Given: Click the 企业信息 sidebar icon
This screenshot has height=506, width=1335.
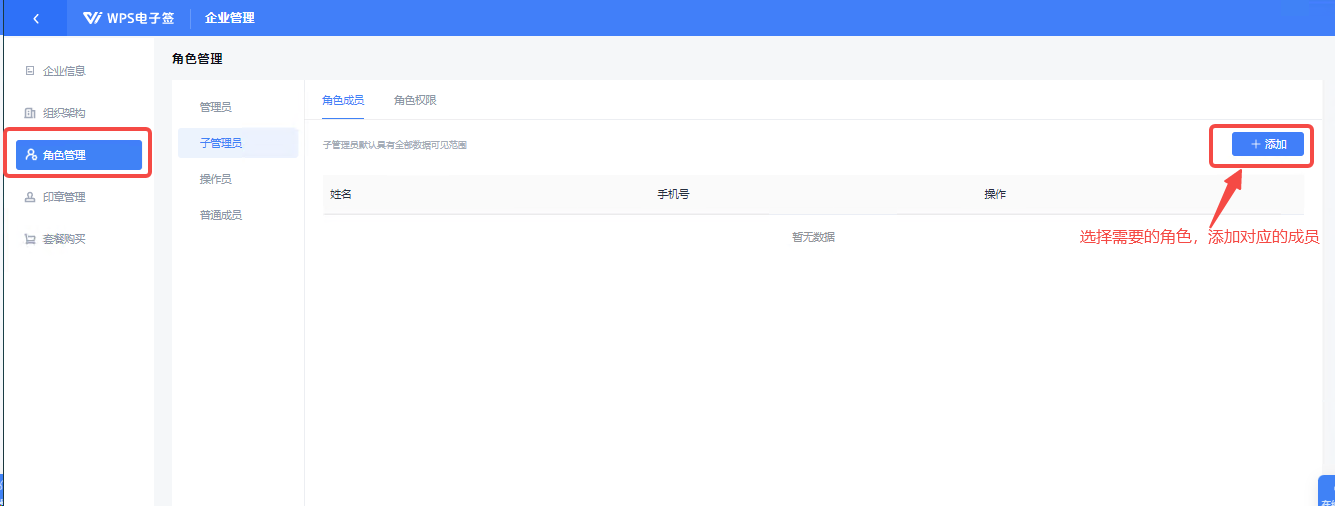Looking at the screenshot, I should click(30, 71).
